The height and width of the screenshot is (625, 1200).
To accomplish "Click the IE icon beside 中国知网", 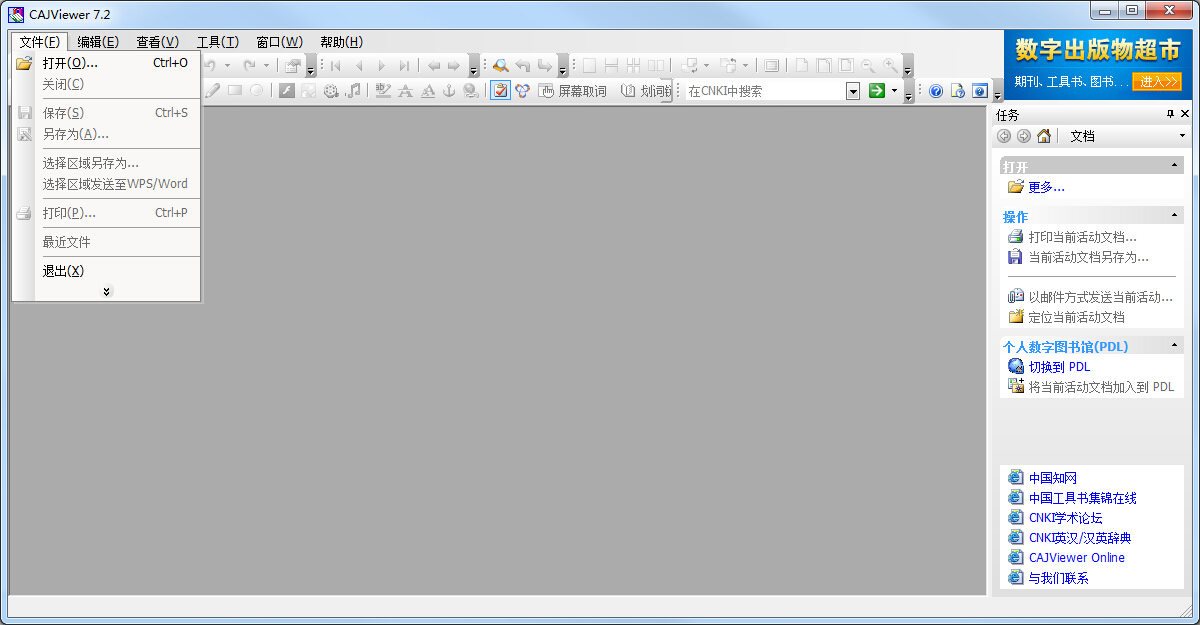I will click(x=1016, y=478).
